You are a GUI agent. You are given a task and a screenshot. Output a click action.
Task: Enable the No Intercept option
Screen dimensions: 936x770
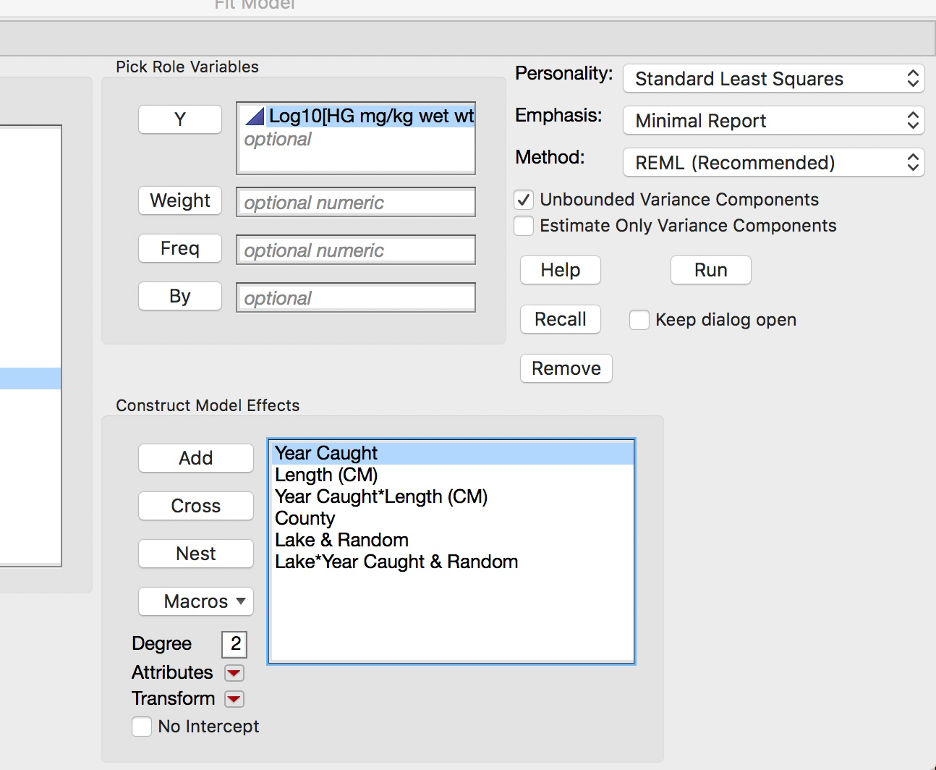point(141,727)
